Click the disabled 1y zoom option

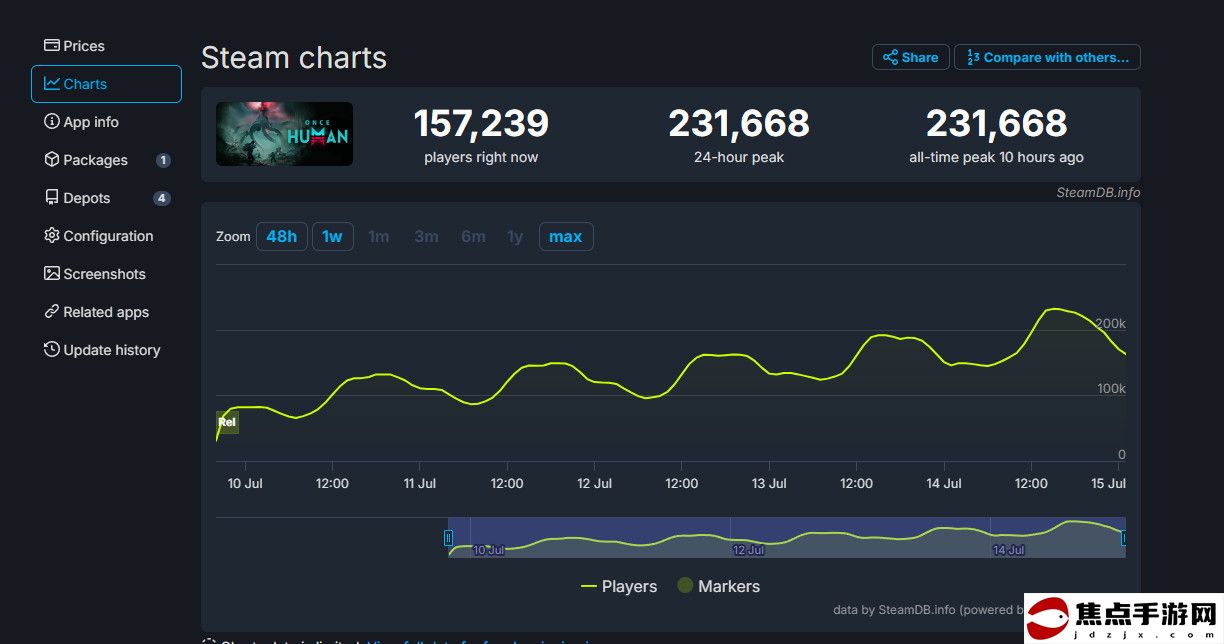[515, 236]
